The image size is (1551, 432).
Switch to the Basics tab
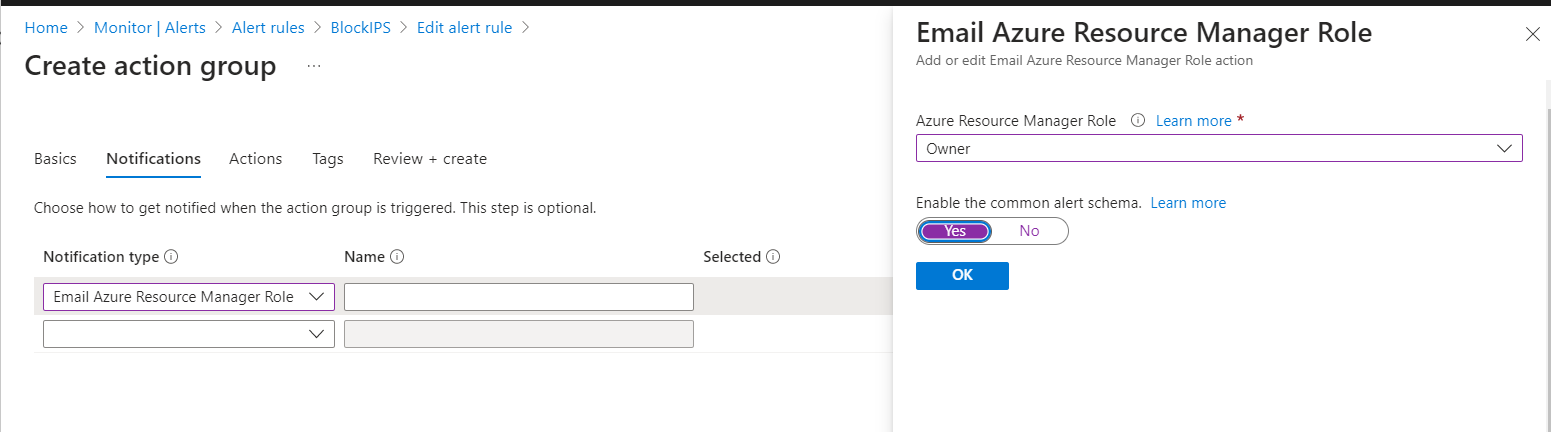click(55, 158)
